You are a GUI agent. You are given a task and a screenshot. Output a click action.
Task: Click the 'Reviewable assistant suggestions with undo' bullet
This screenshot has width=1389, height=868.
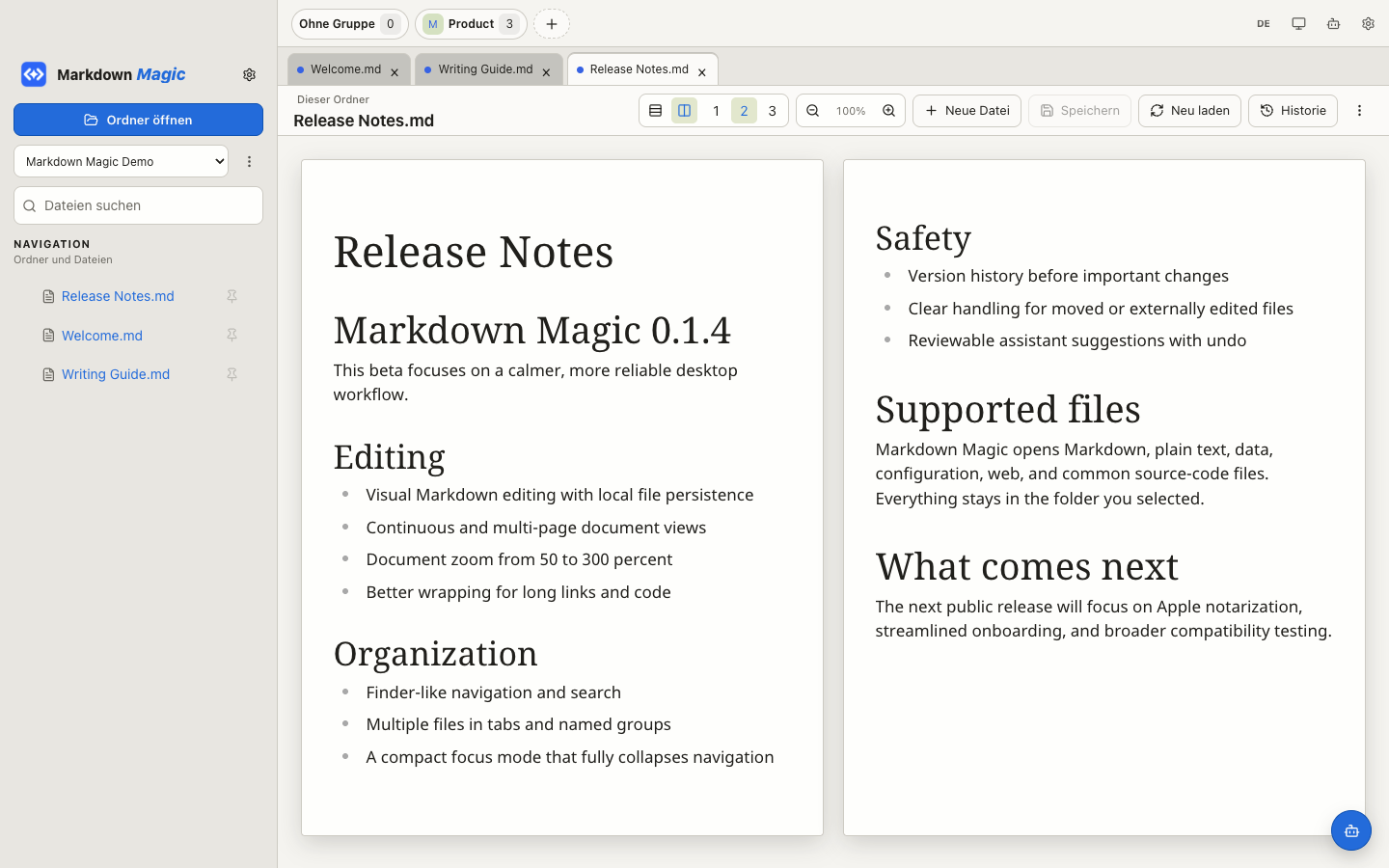(x=1076, y=340)
